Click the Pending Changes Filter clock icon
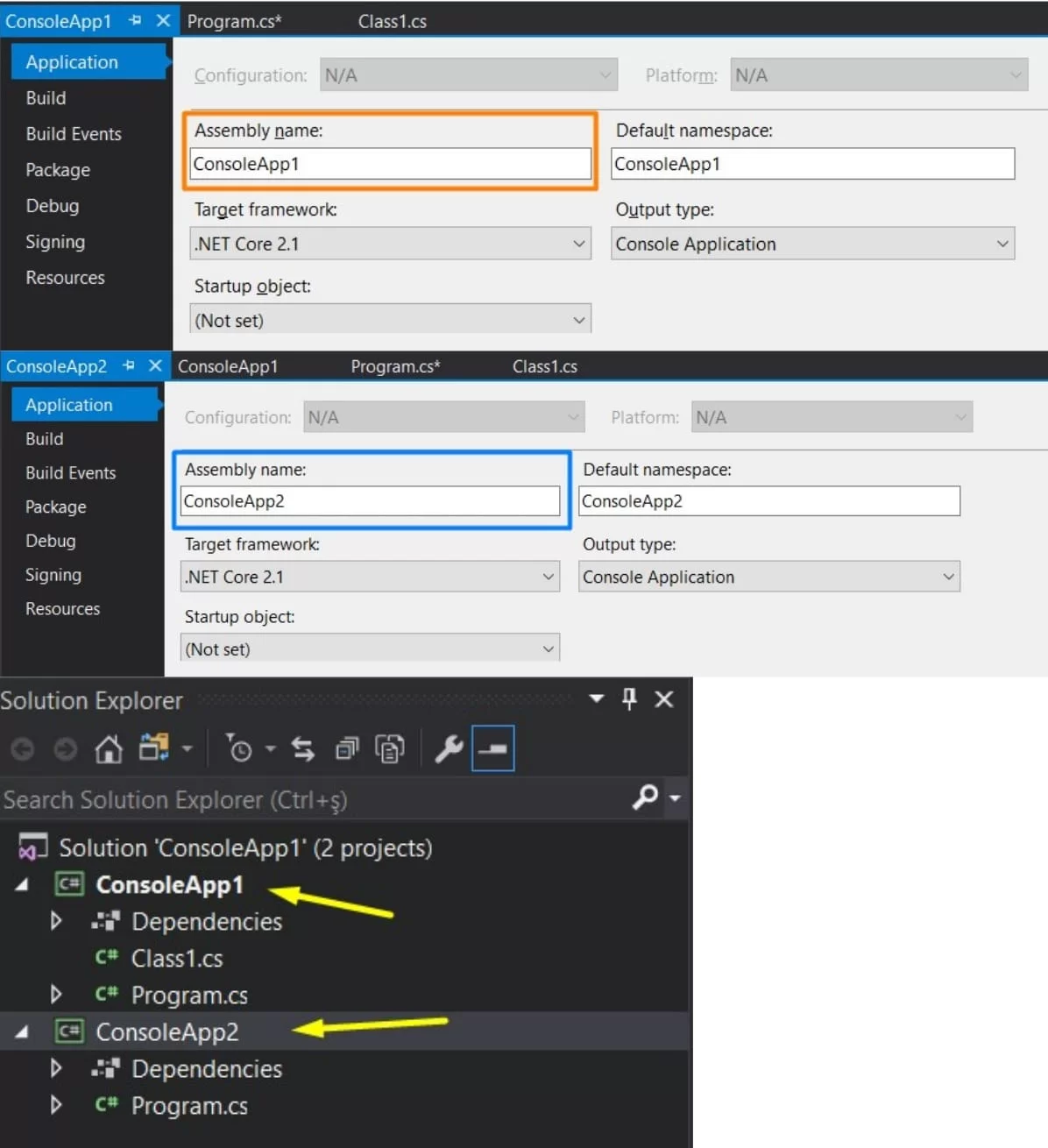The width and height of the screenshot is (1048, 1148). point(239,749)
